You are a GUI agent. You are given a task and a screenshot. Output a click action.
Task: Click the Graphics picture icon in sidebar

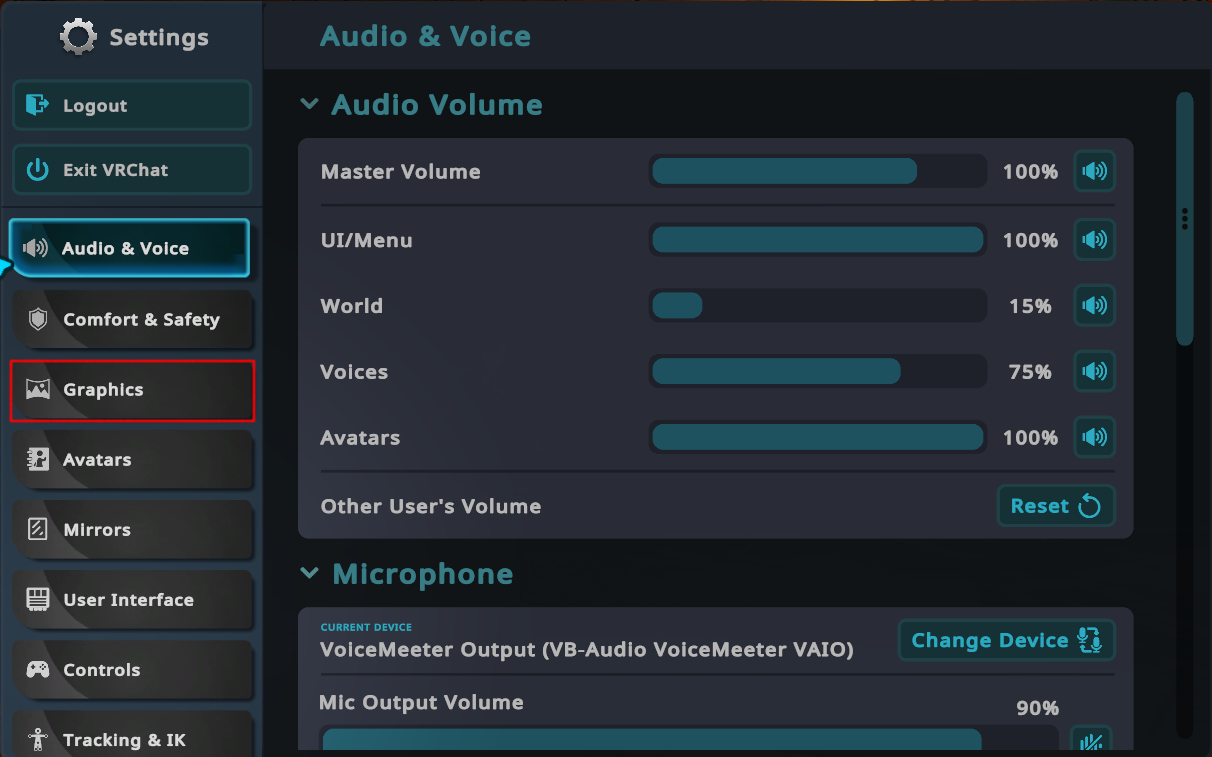click(38, 390)
